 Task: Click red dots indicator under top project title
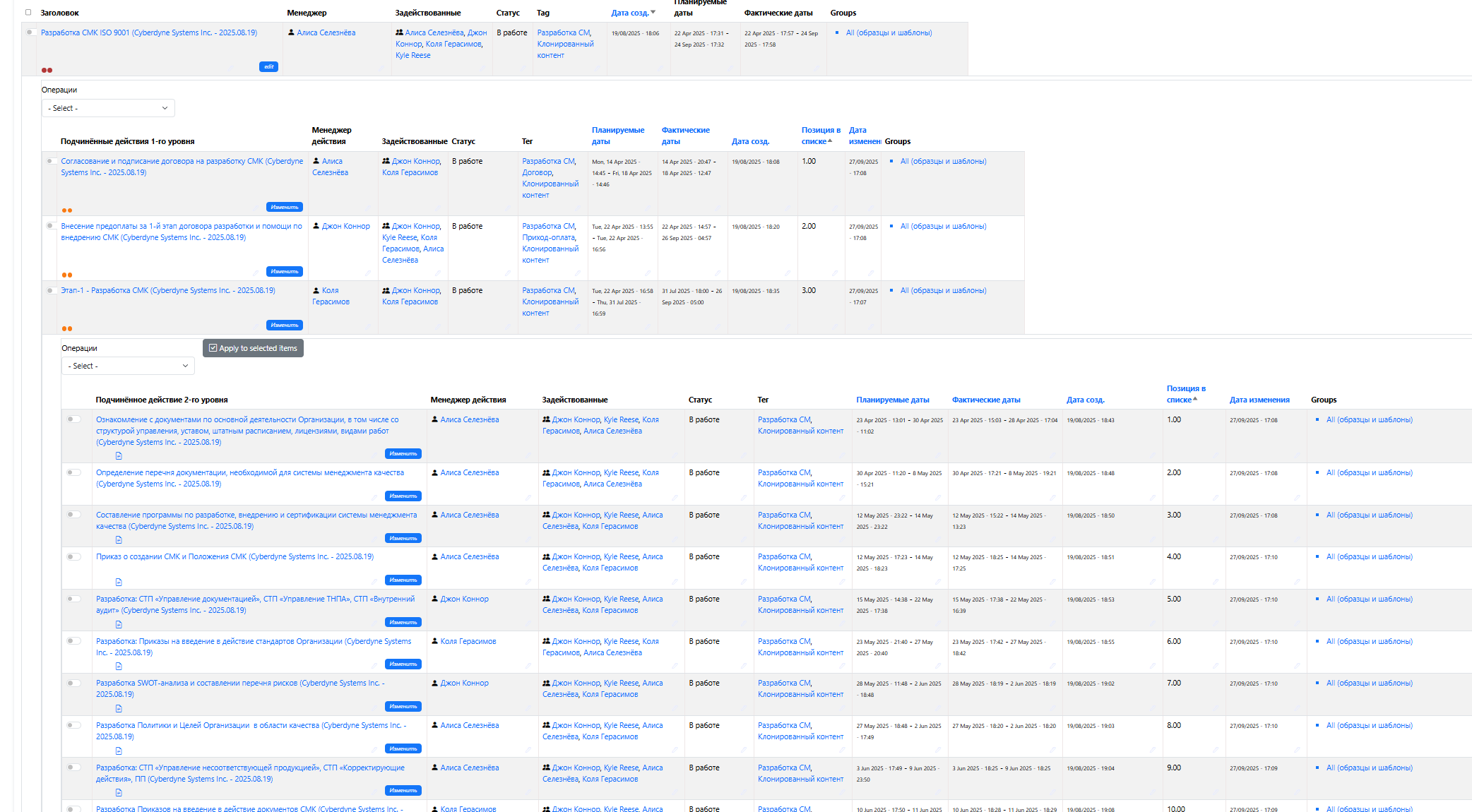point(47,70)
